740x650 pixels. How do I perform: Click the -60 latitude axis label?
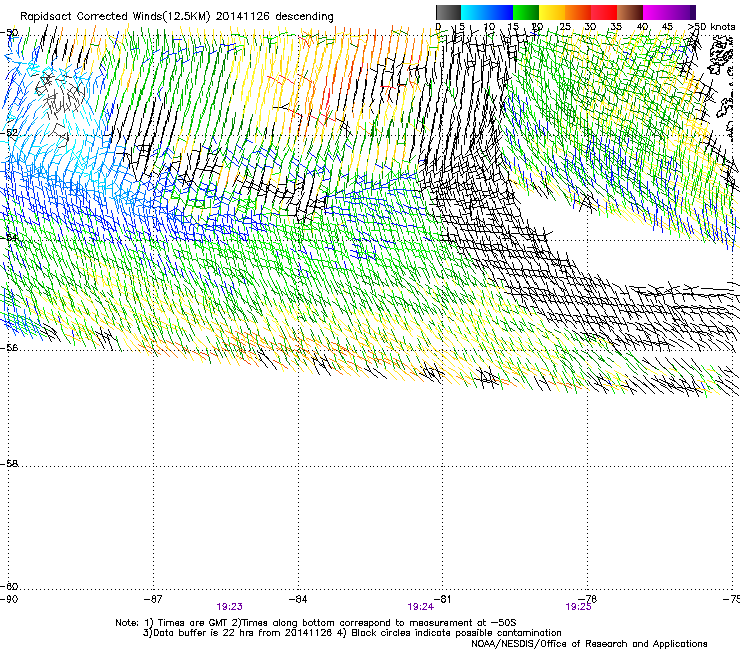[9, 586]
